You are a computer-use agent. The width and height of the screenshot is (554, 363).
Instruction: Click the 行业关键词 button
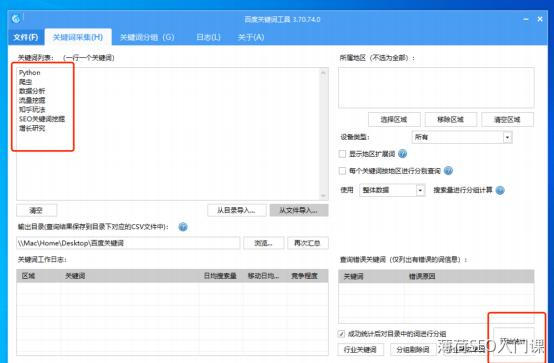pos(360,350)
